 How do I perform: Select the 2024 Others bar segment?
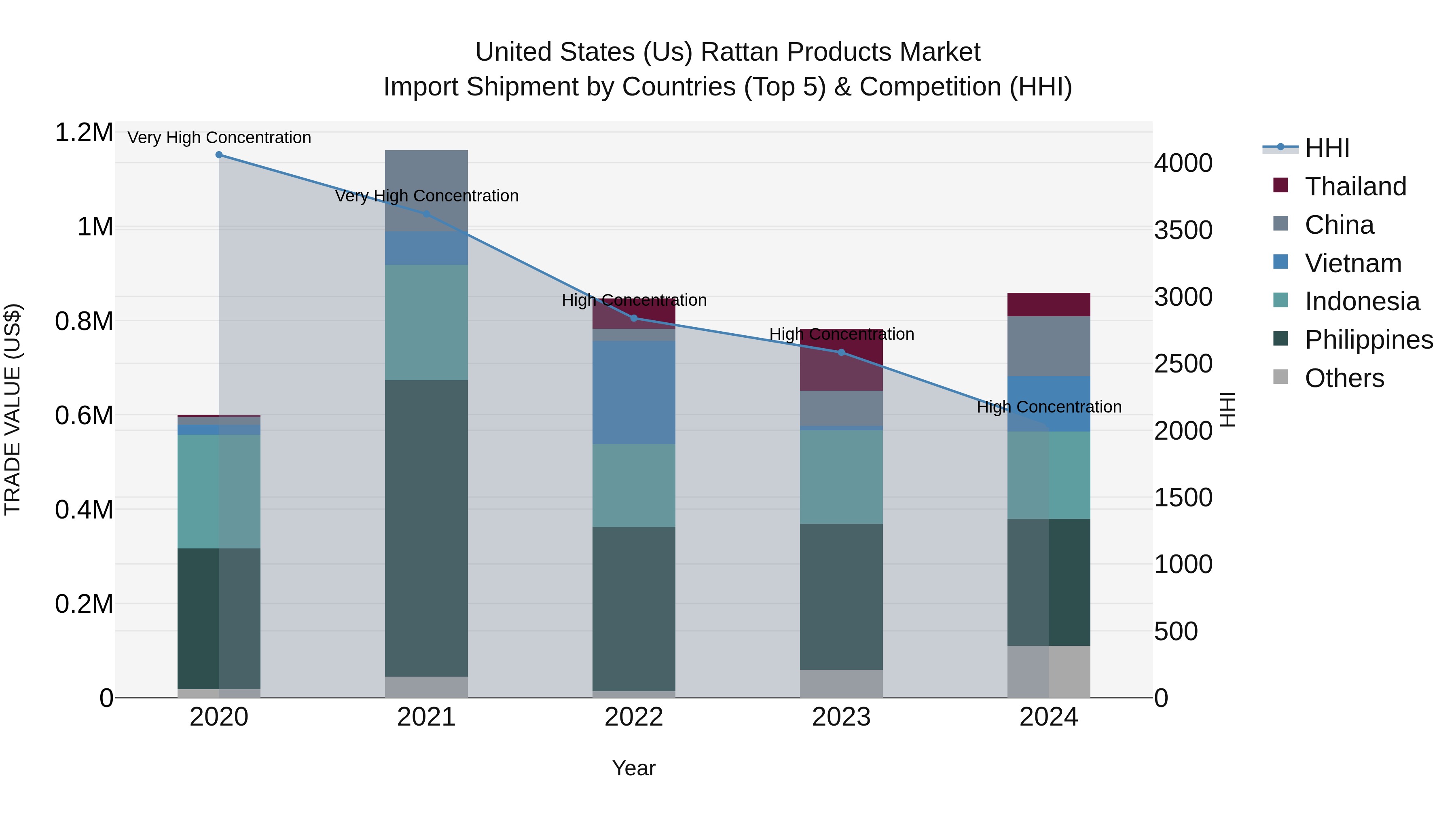[1049, 671]
